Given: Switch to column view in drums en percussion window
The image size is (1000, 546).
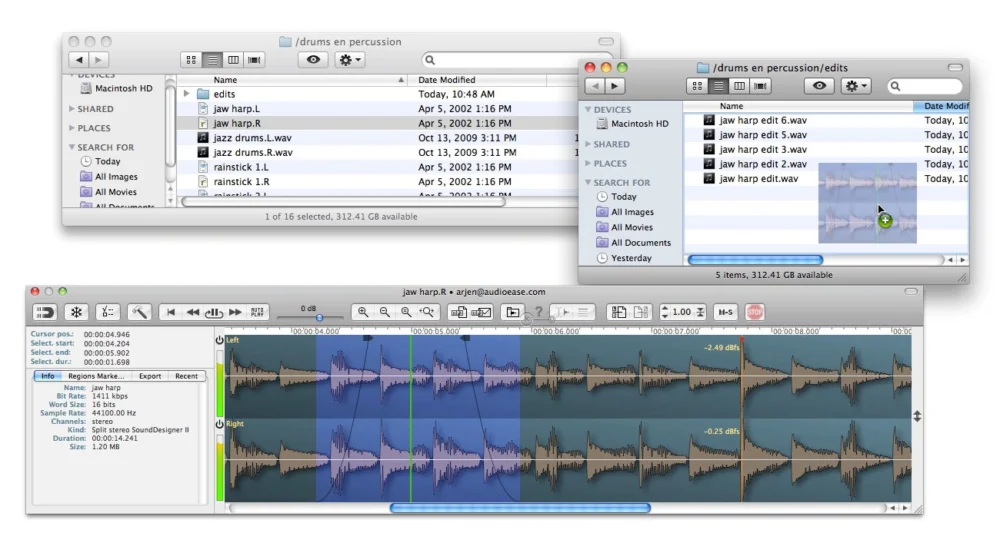Looking at the screenshot, I should click(233, 60).
